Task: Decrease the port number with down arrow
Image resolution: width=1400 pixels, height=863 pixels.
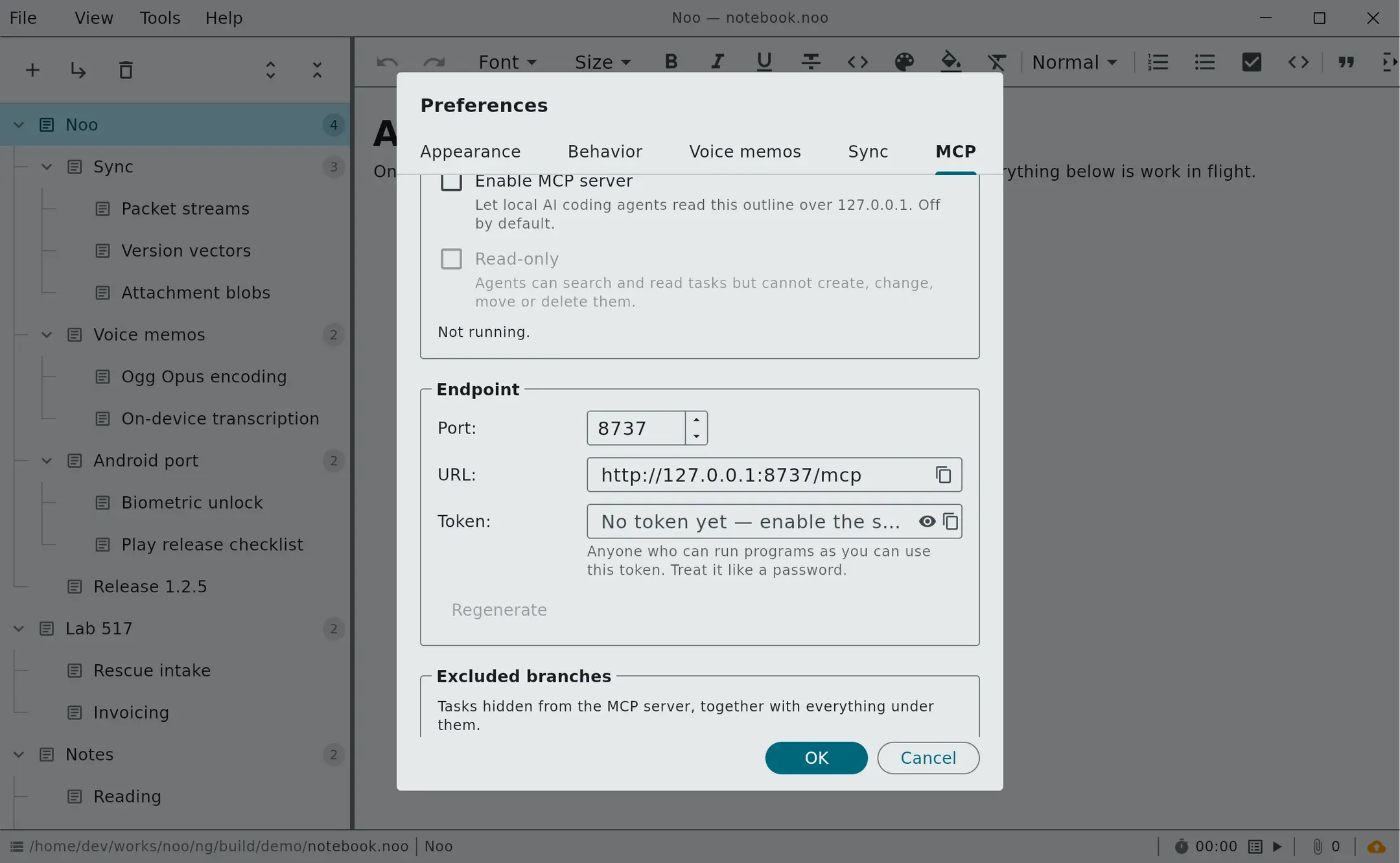Action: (x=696, y=436)
